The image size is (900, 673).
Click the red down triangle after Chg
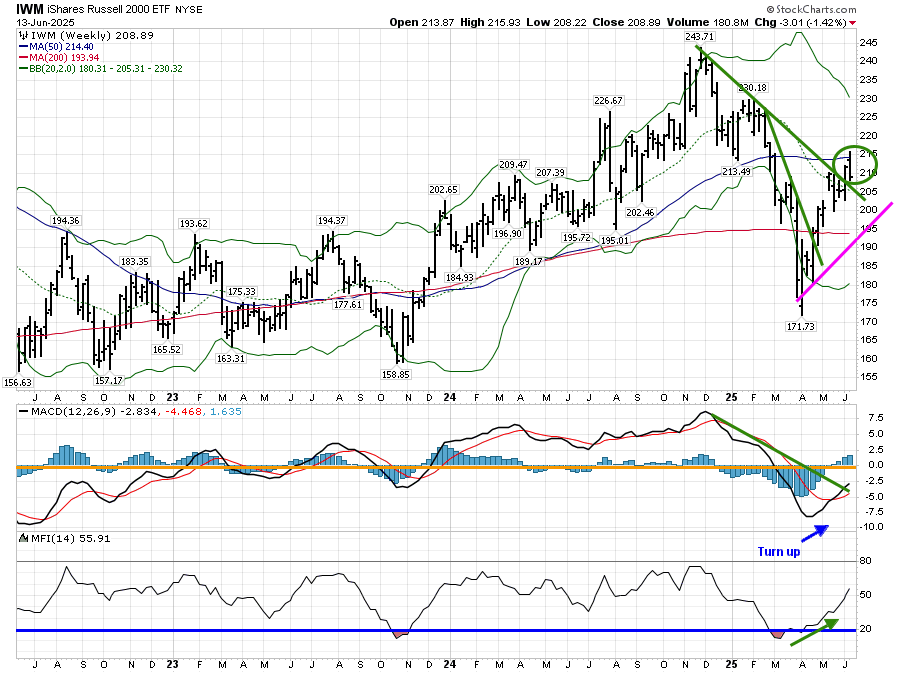[852, 23]
